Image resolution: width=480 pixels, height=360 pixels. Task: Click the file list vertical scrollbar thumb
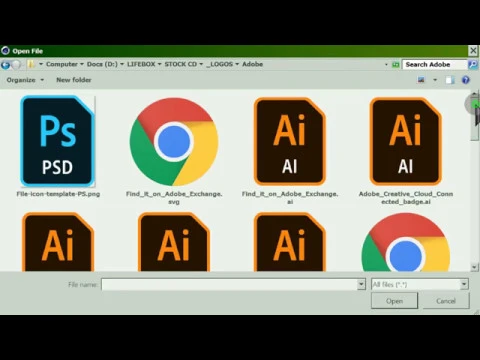coord(474,118)
